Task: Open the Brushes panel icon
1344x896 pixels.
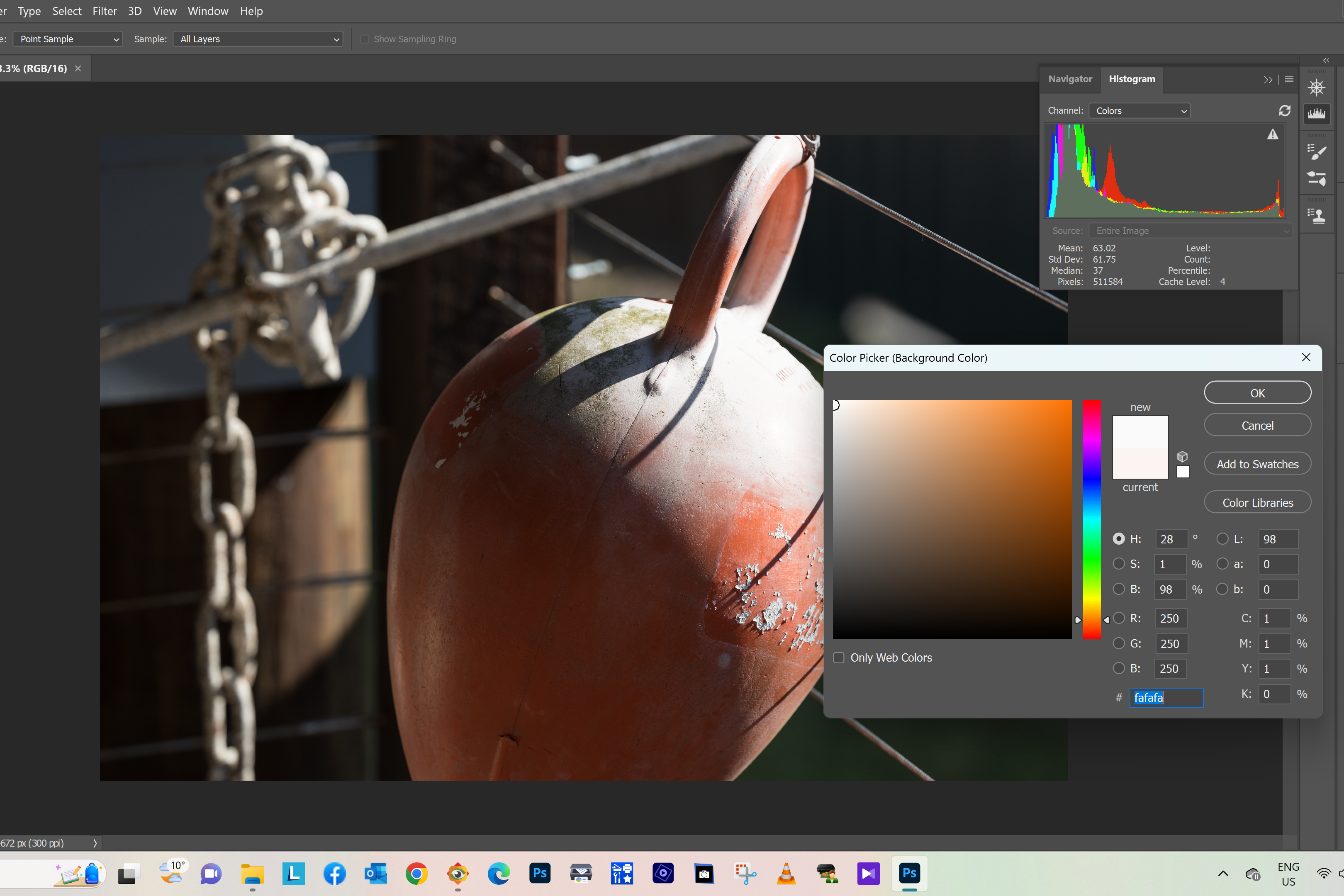Action: point(1316,180)
